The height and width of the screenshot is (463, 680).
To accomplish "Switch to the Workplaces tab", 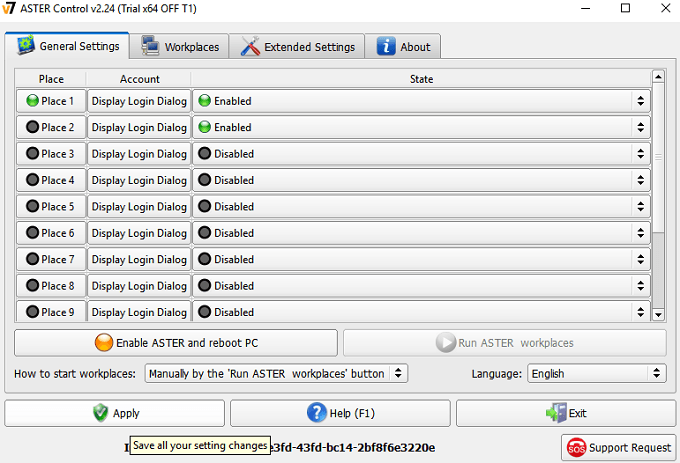I will [180, 46].
